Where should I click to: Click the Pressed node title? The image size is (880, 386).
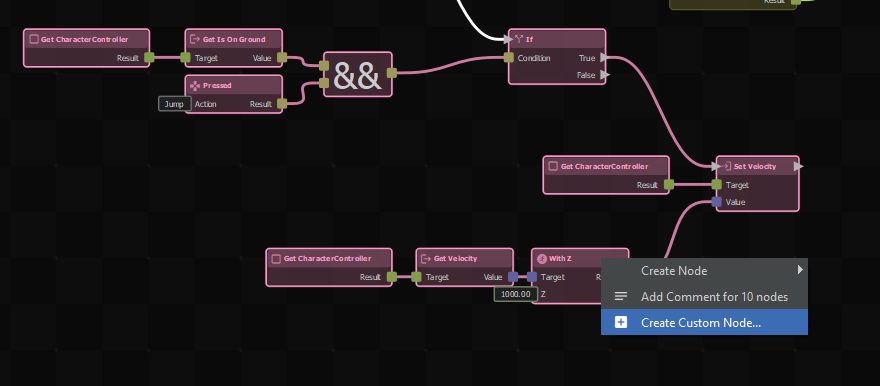tap(217, 86)
